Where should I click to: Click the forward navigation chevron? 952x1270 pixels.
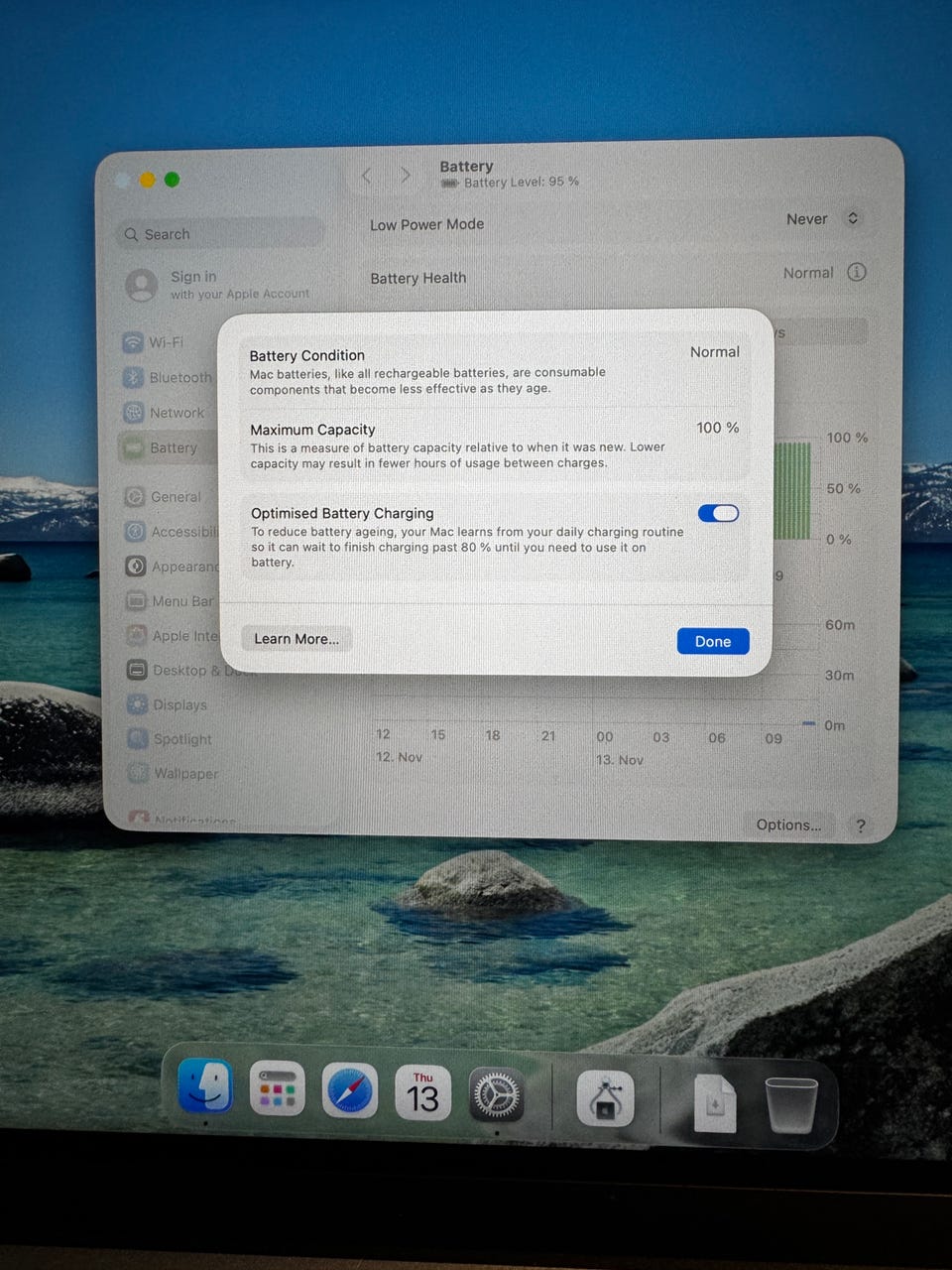coord(405,176)
